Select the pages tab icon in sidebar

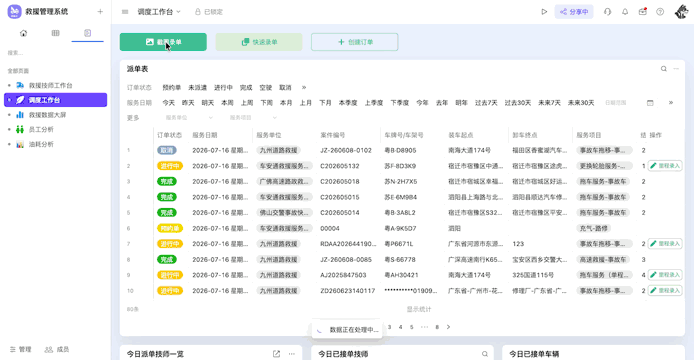coord(88,33)
